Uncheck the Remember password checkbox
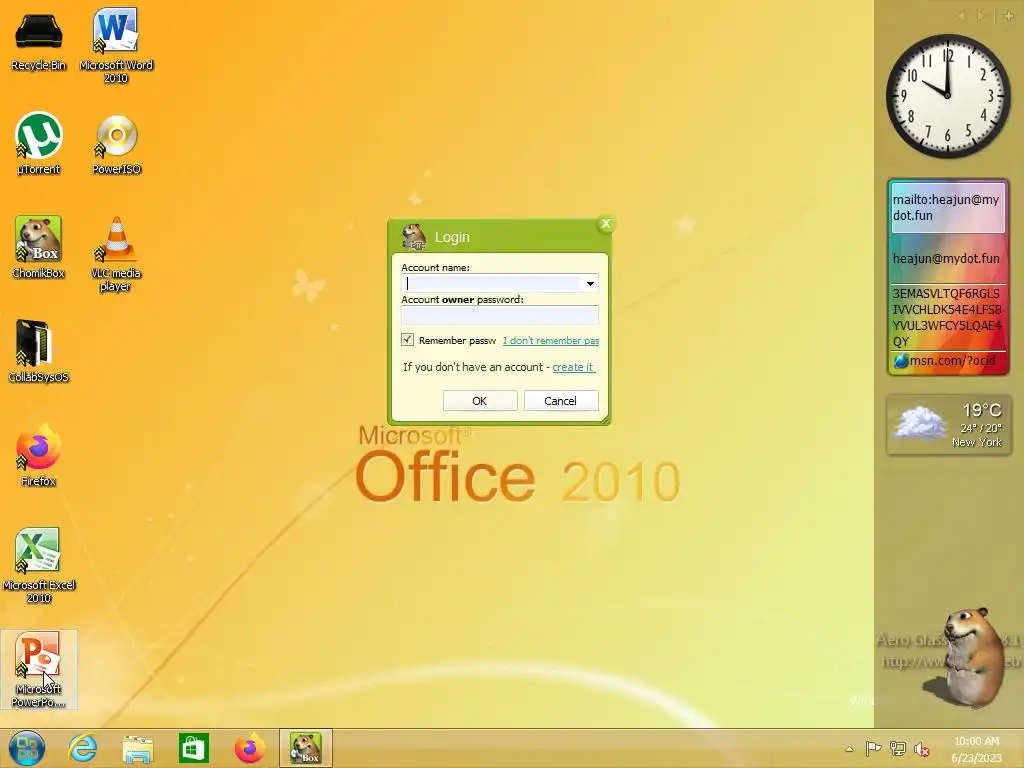Image resolution: width=1024 pixels, height=768 pixels. tap(408, 340)
